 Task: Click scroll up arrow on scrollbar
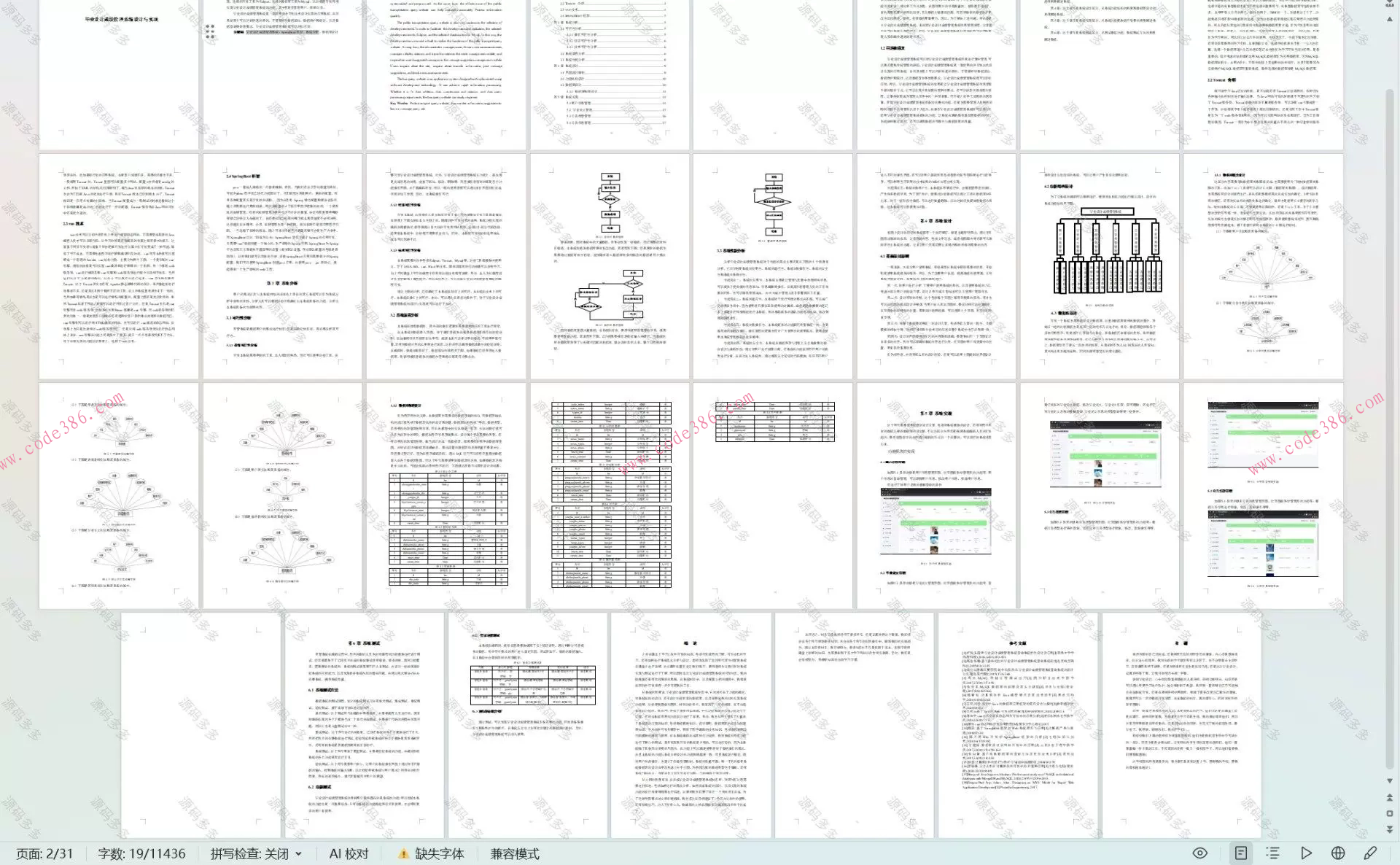(1389, 20)
